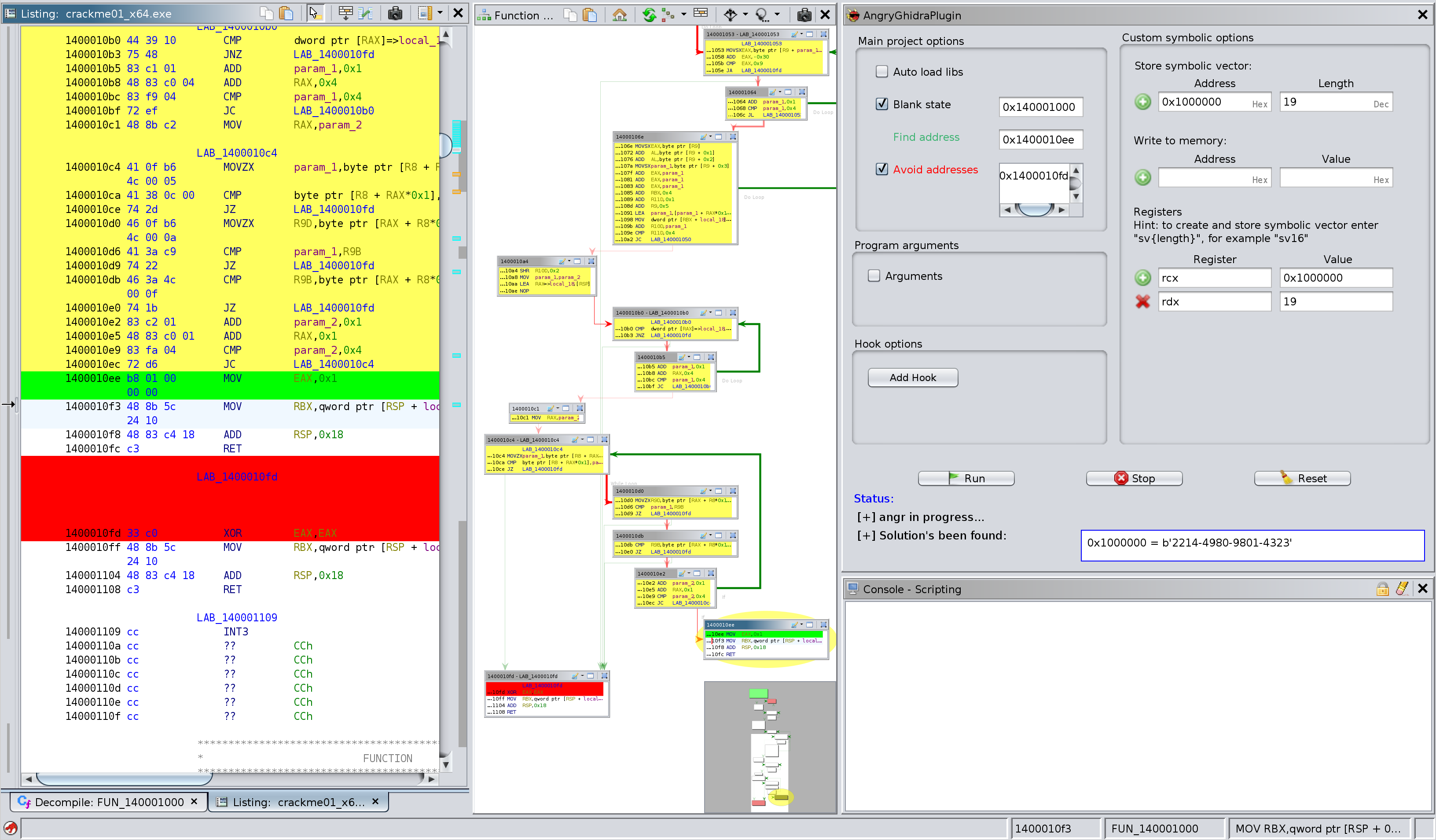Click the avoid addresses horizontal scrollbar
Screen dimensions: 1436x840
click(x=1034, y=210)
